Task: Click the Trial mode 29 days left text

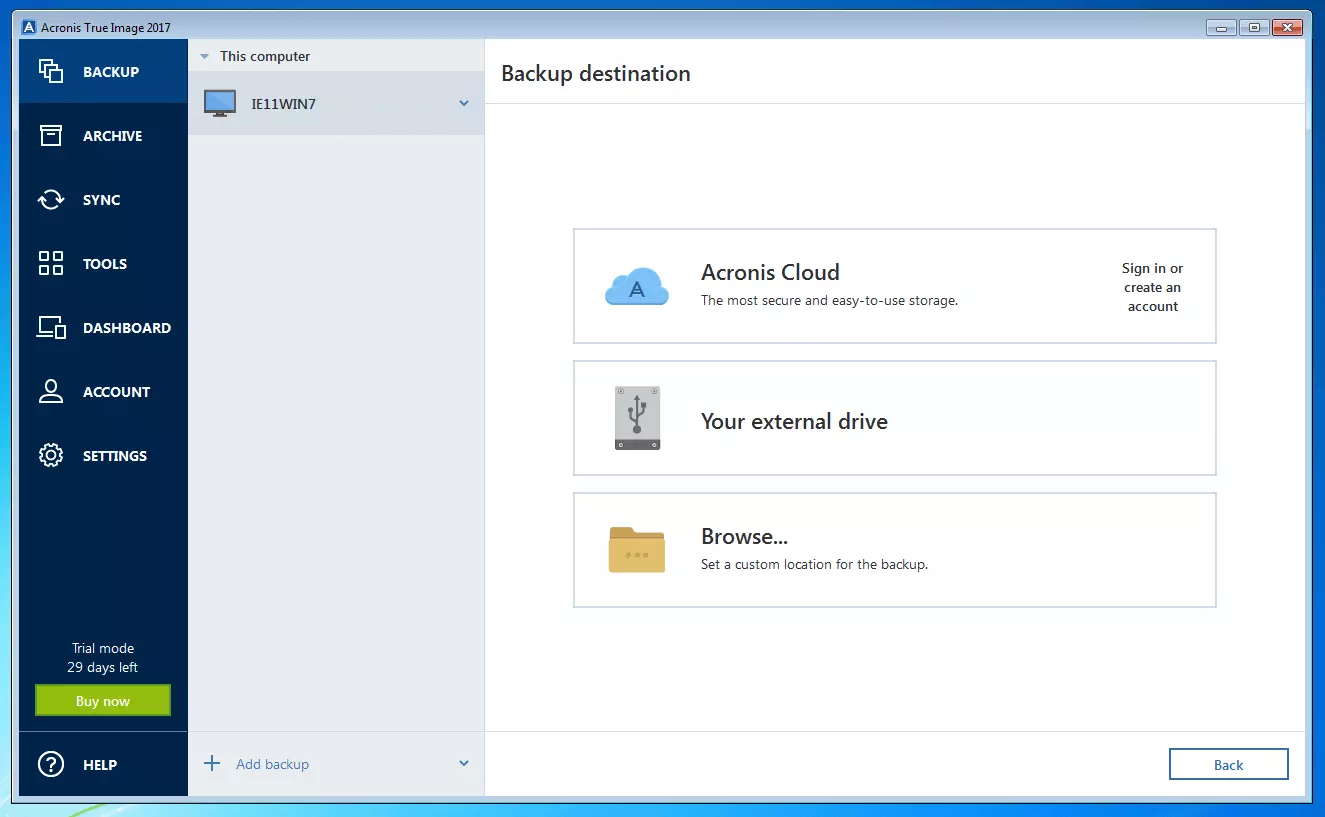Action: (x=103, y=658)
